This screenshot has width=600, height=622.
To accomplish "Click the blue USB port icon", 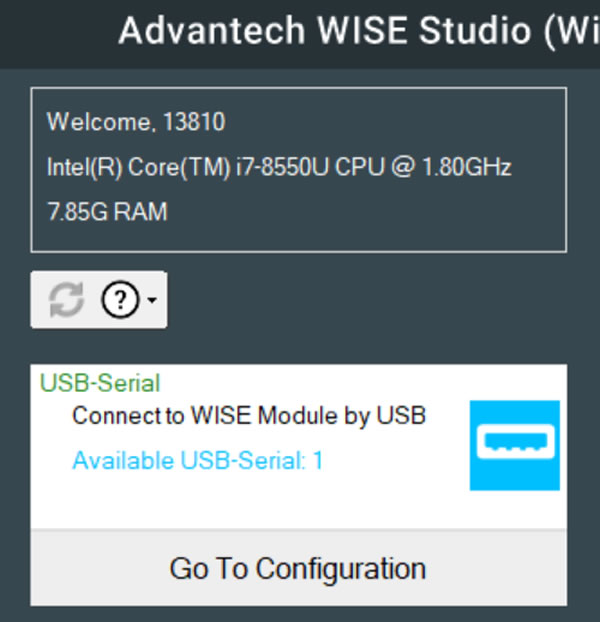I will [514, 445].
